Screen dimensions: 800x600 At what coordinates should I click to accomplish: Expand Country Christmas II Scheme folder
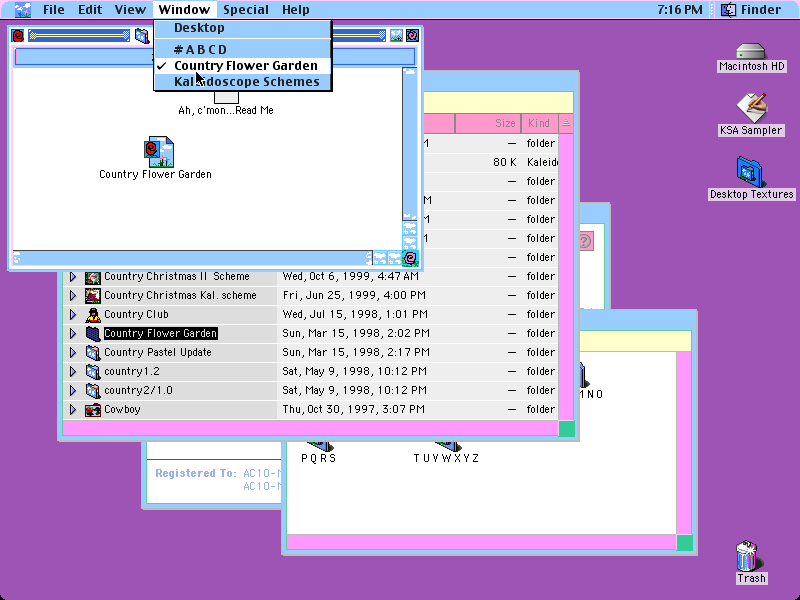point(73,277)
